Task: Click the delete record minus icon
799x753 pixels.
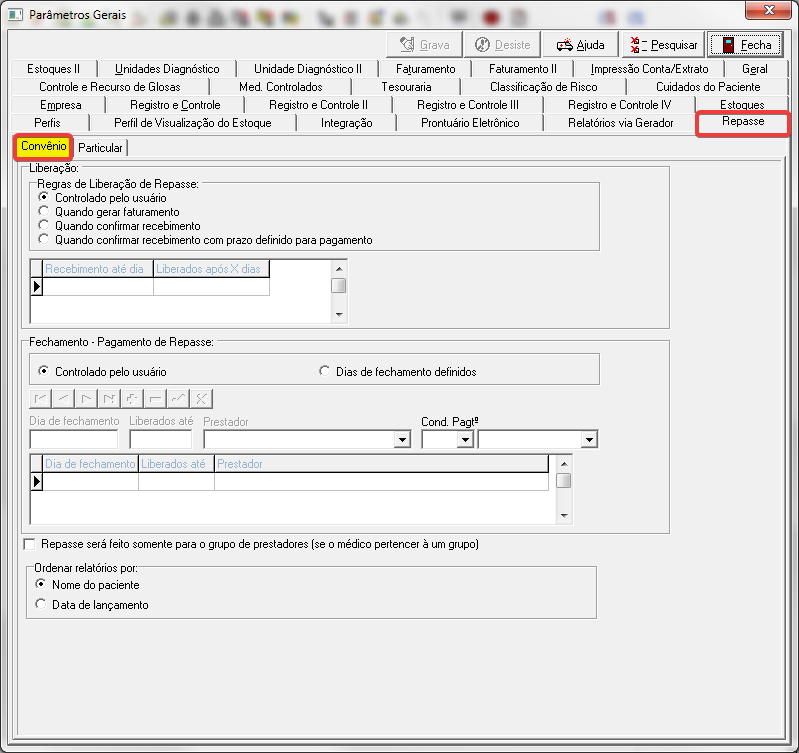Action: (x=155, y=398)
